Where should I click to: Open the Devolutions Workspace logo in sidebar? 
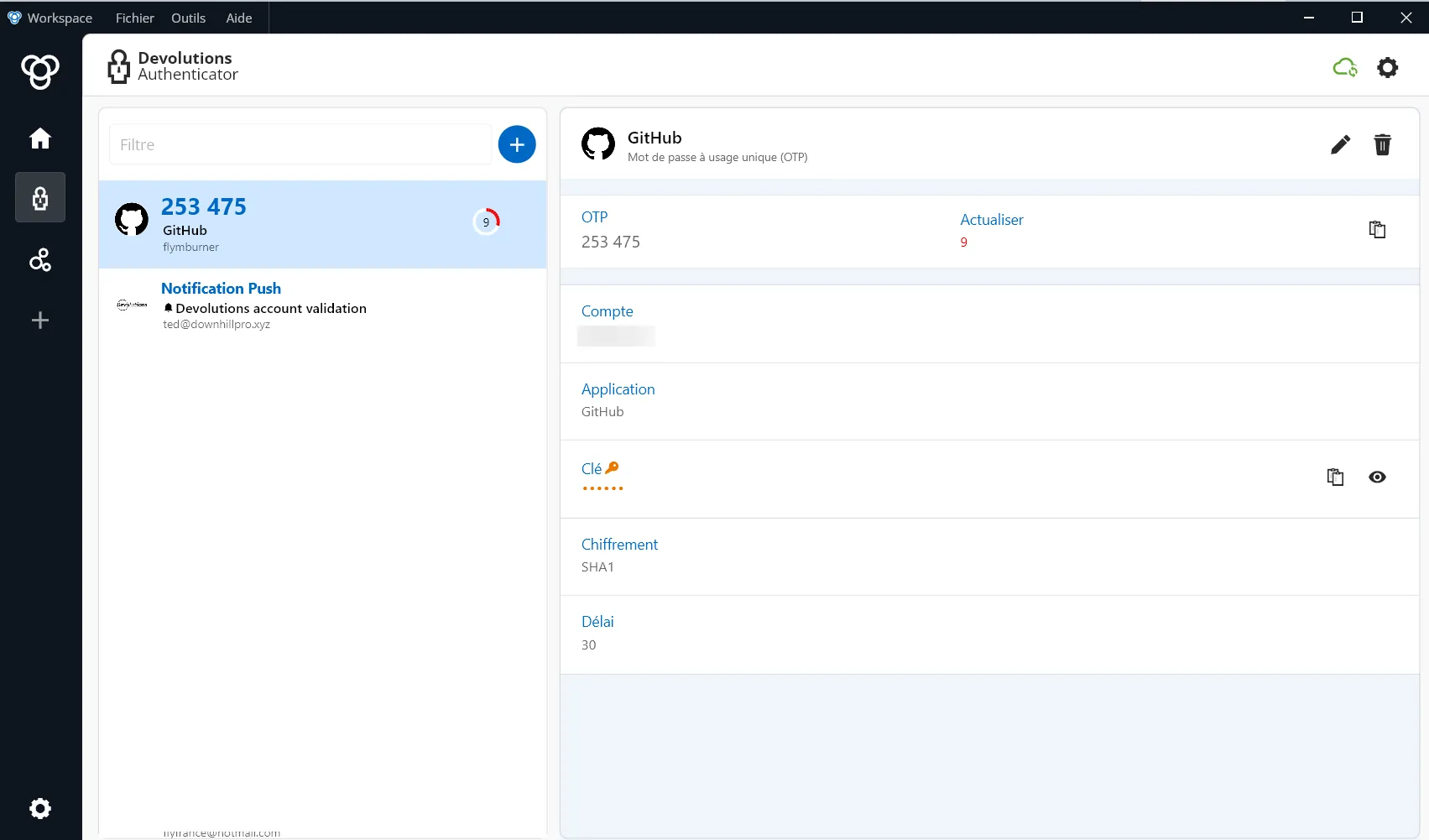tap(40, 71)
